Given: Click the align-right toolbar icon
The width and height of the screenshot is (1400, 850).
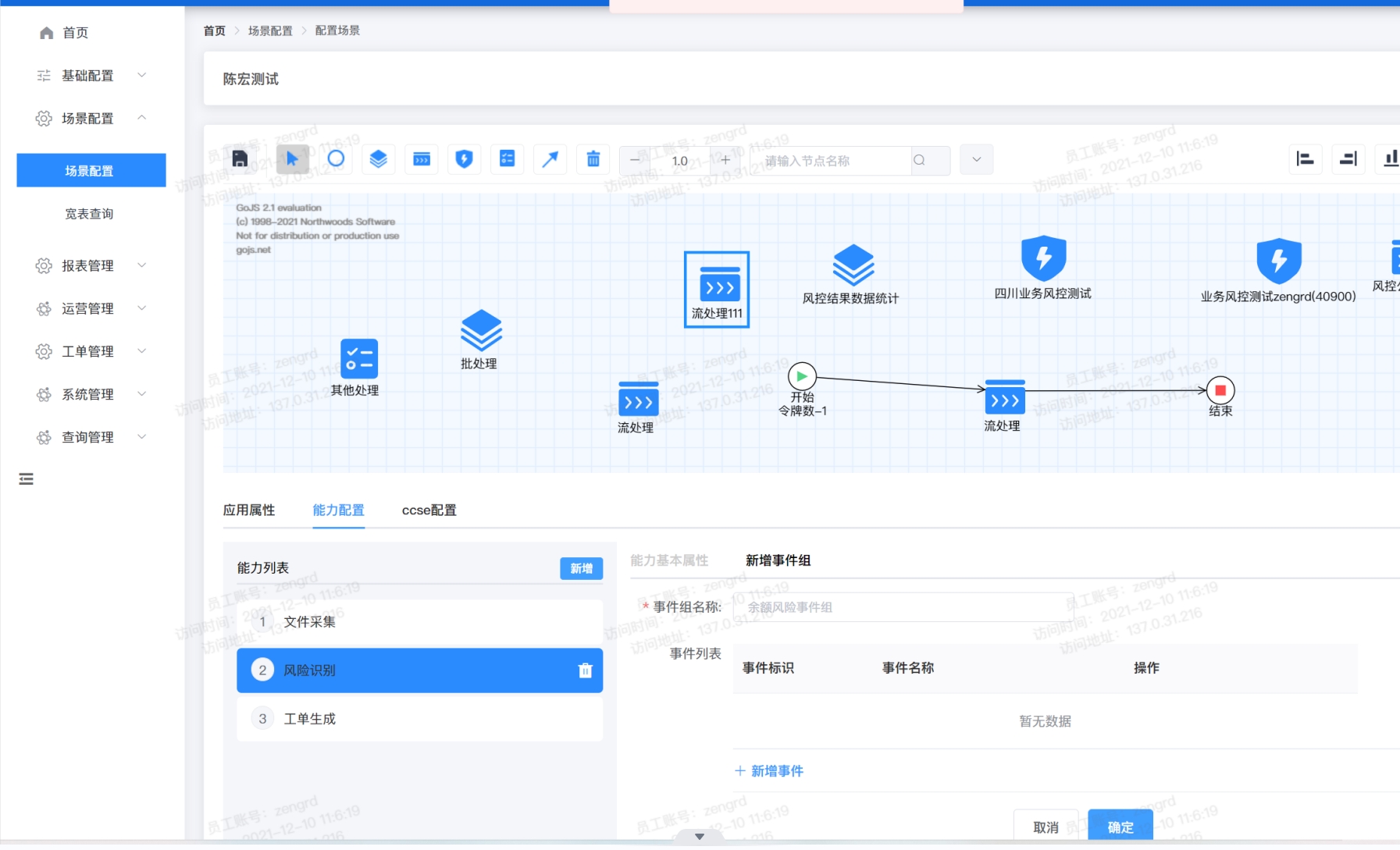Looking at the screenshot, I should 1348,159.
